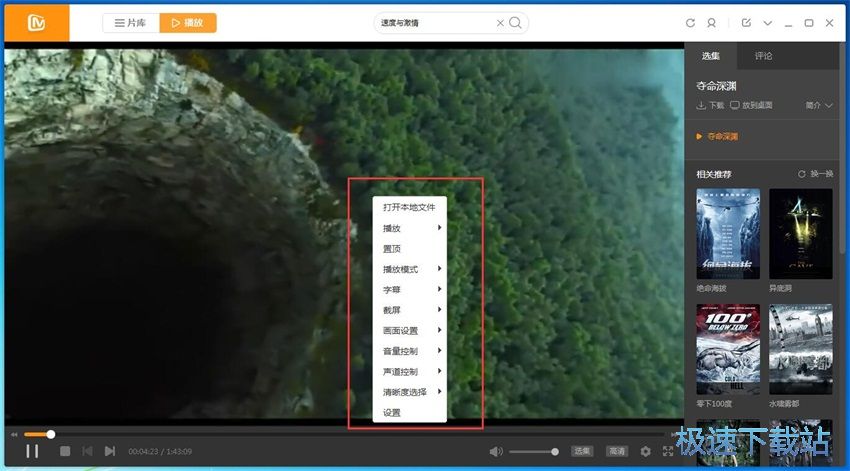Click the 绝命海拔 title text
The width and height of the screenshot is (850, 471).
(x=711, y=288)
